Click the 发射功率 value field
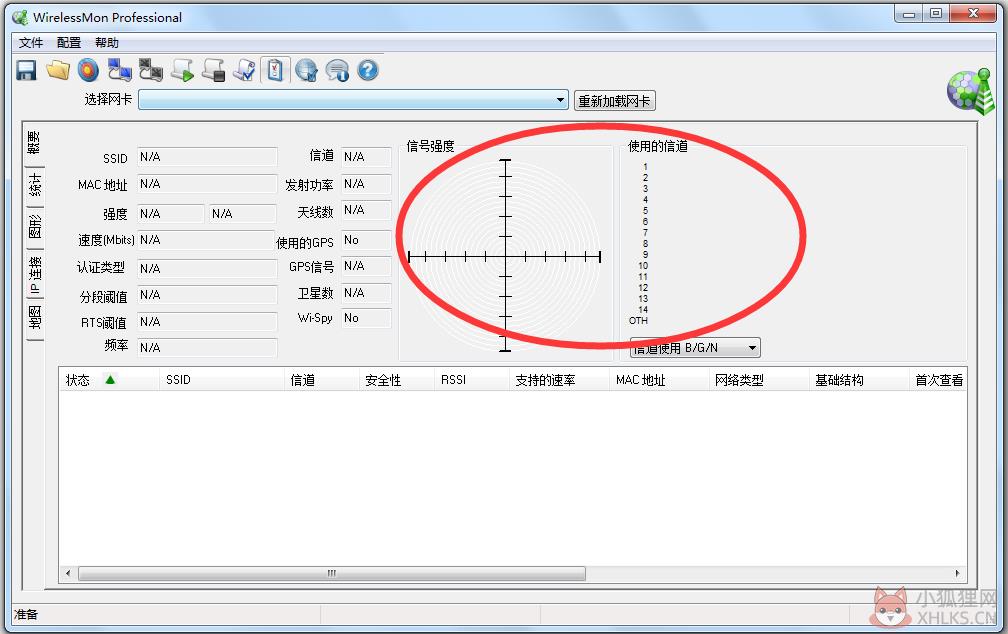This screenshot has height=634, width=1008. pyautogui.click(x=366, y=185)
